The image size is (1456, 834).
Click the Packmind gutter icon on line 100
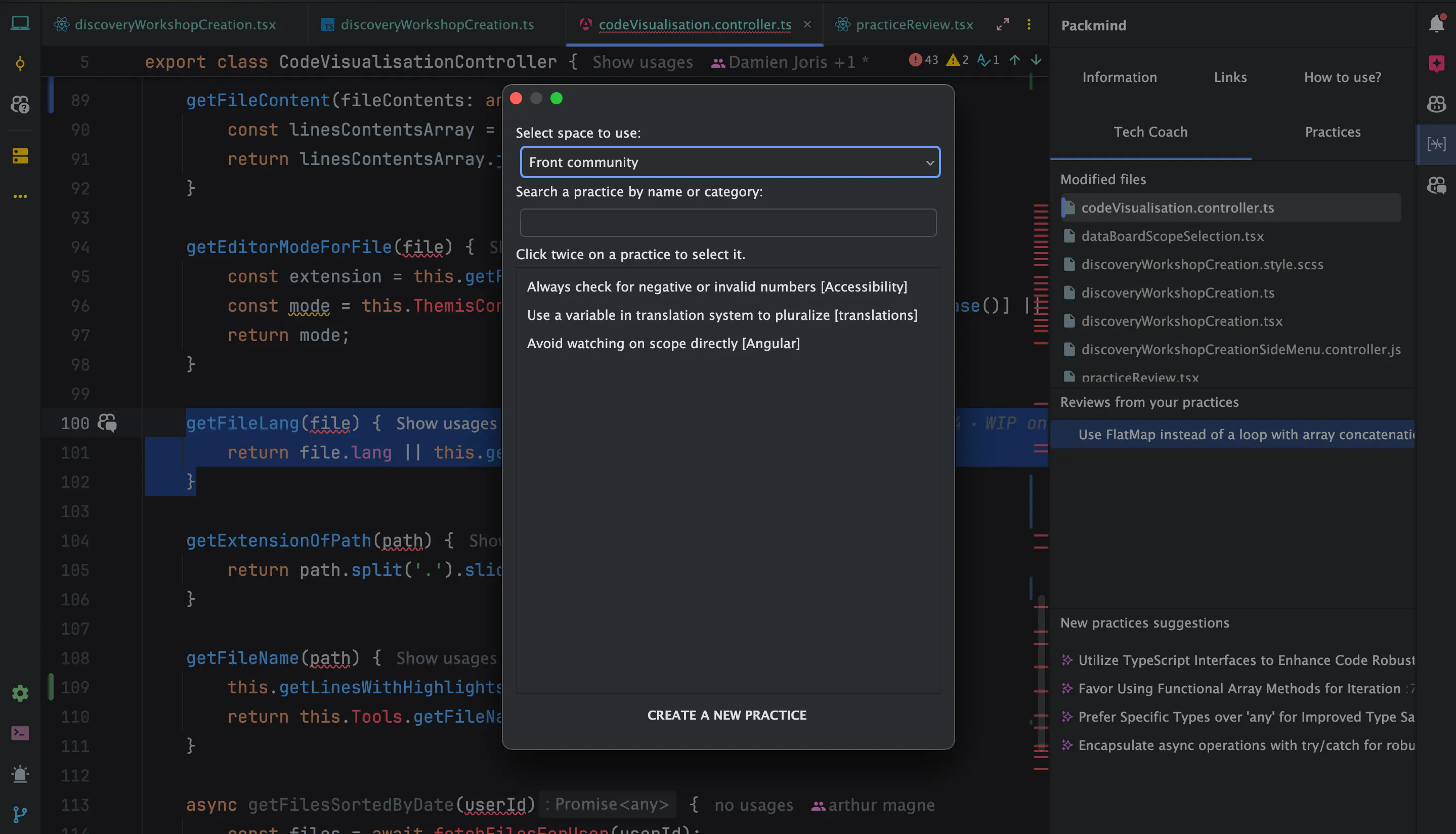(x=107, y=423)
